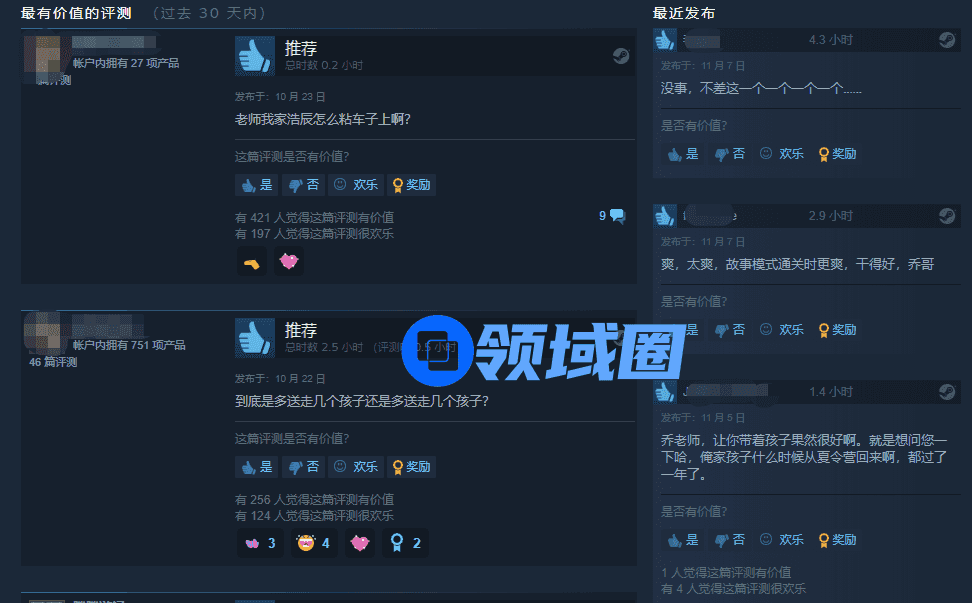Vote 是 on the 老师我家浩辰 review

coord(257,185)
